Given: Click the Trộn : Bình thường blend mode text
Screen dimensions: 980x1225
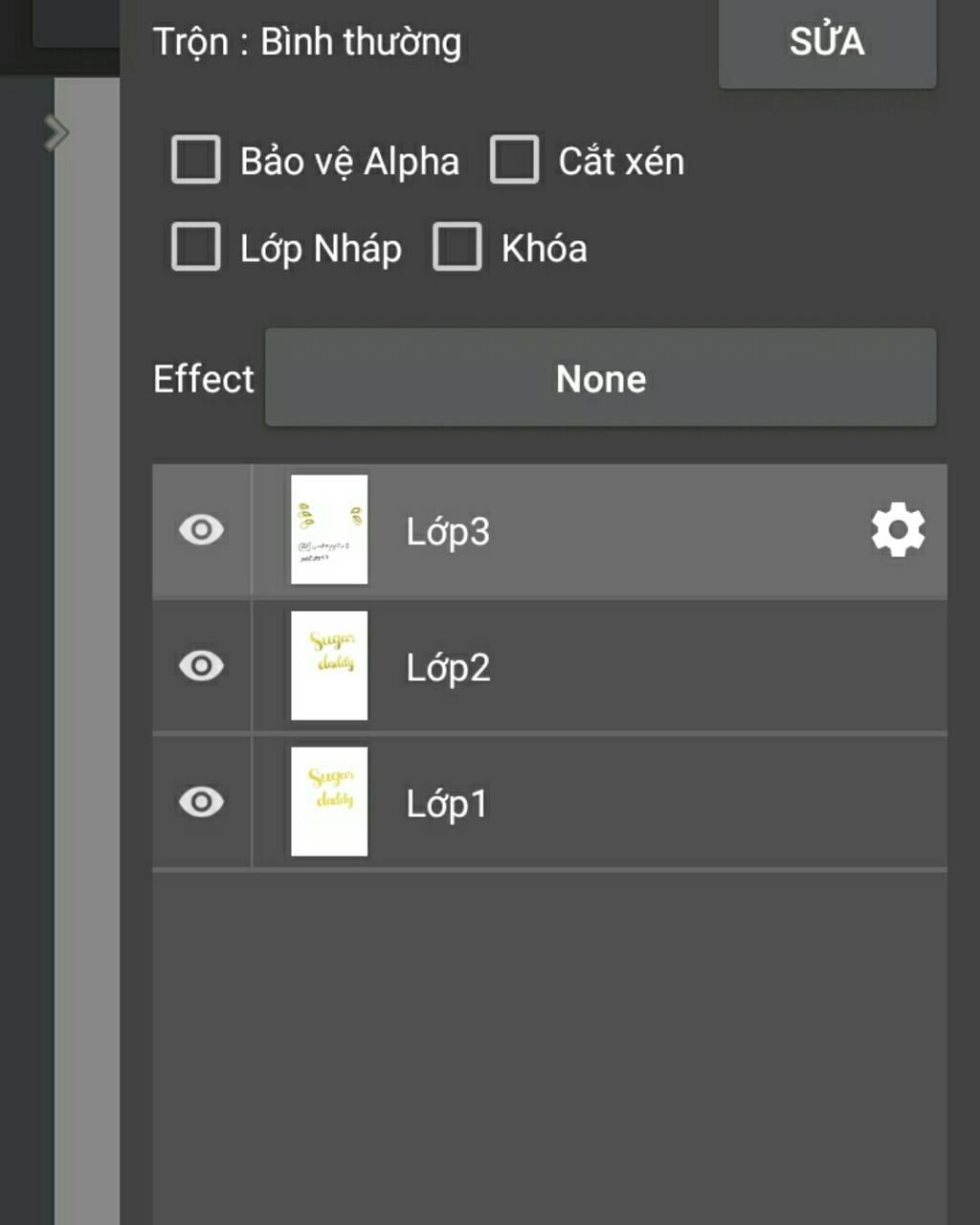Looking at the screenshot, I should (307, 42).
